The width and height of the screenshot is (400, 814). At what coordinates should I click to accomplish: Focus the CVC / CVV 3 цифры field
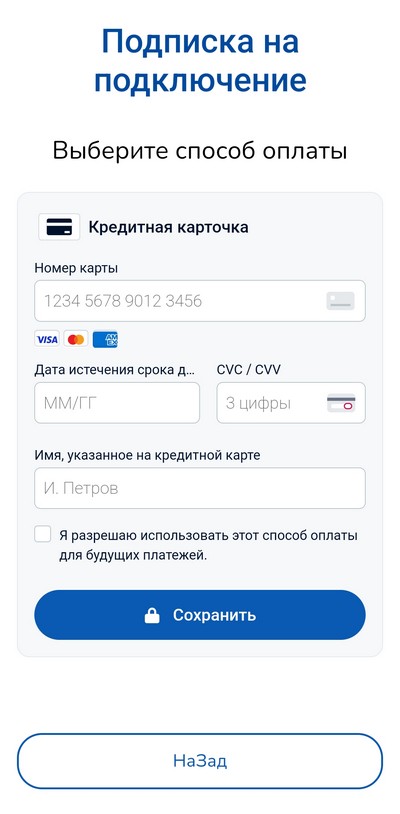[291, 403]
